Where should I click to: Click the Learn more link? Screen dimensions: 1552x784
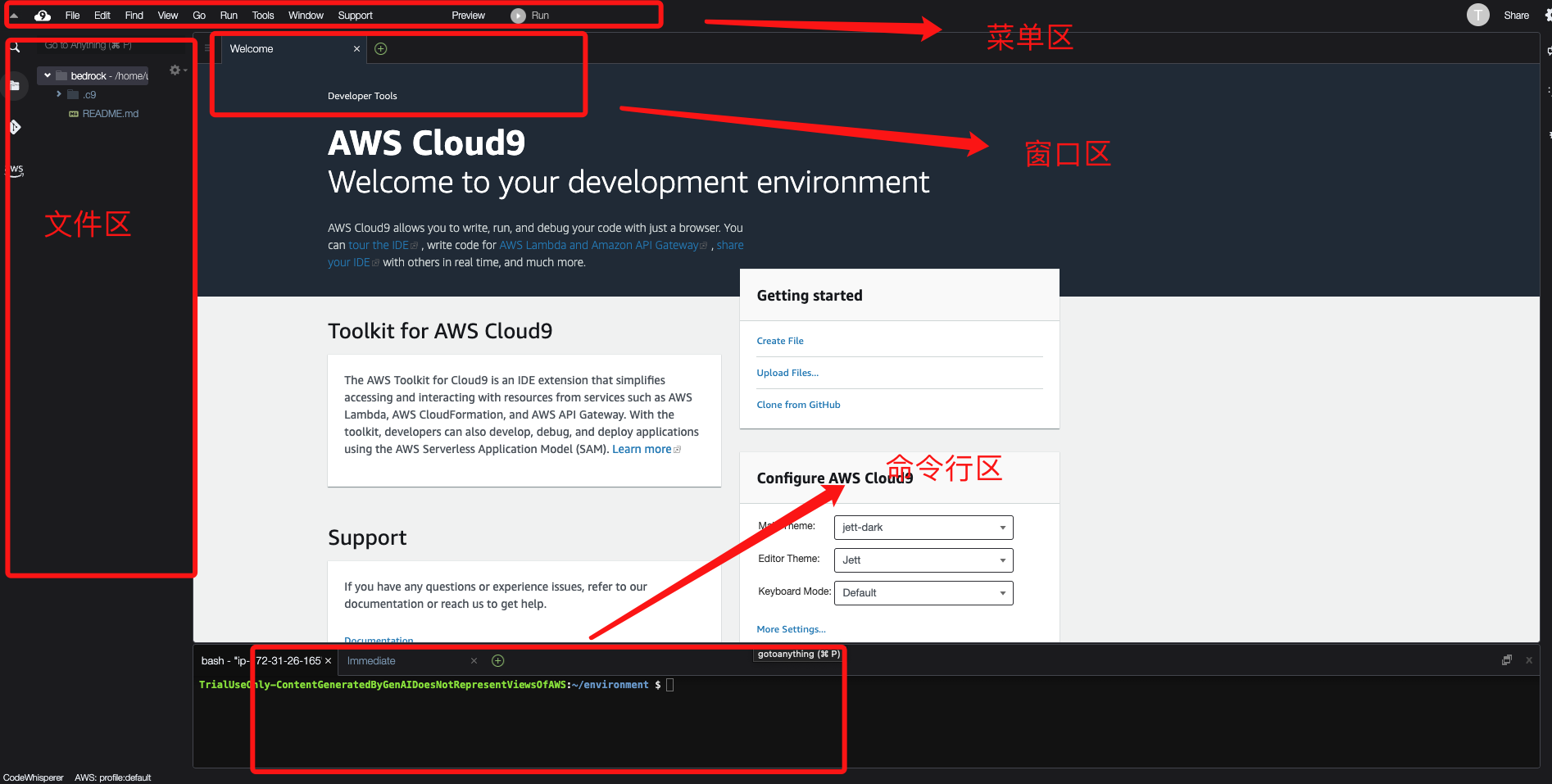pyautogui.click(x=642, y=449)
